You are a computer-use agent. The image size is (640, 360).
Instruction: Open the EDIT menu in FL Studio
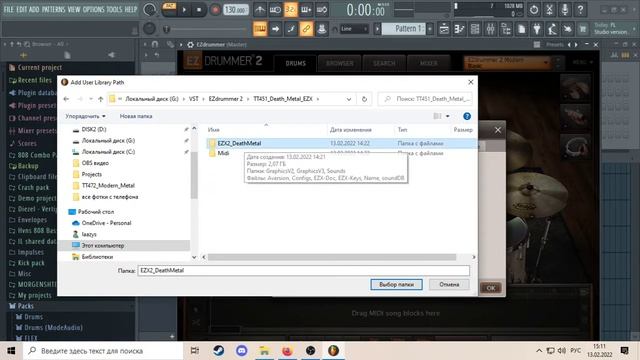click(x=22, y=9)
